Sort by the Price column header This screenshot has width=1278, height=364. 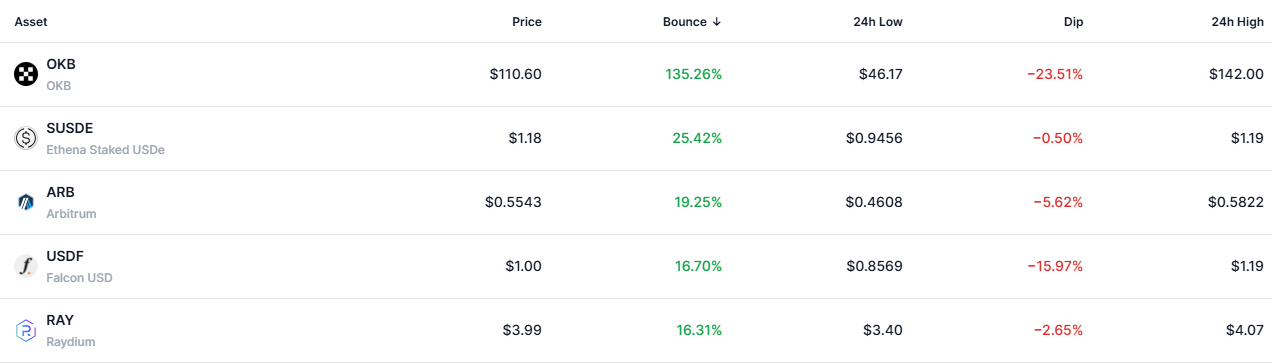click(527, 21)
